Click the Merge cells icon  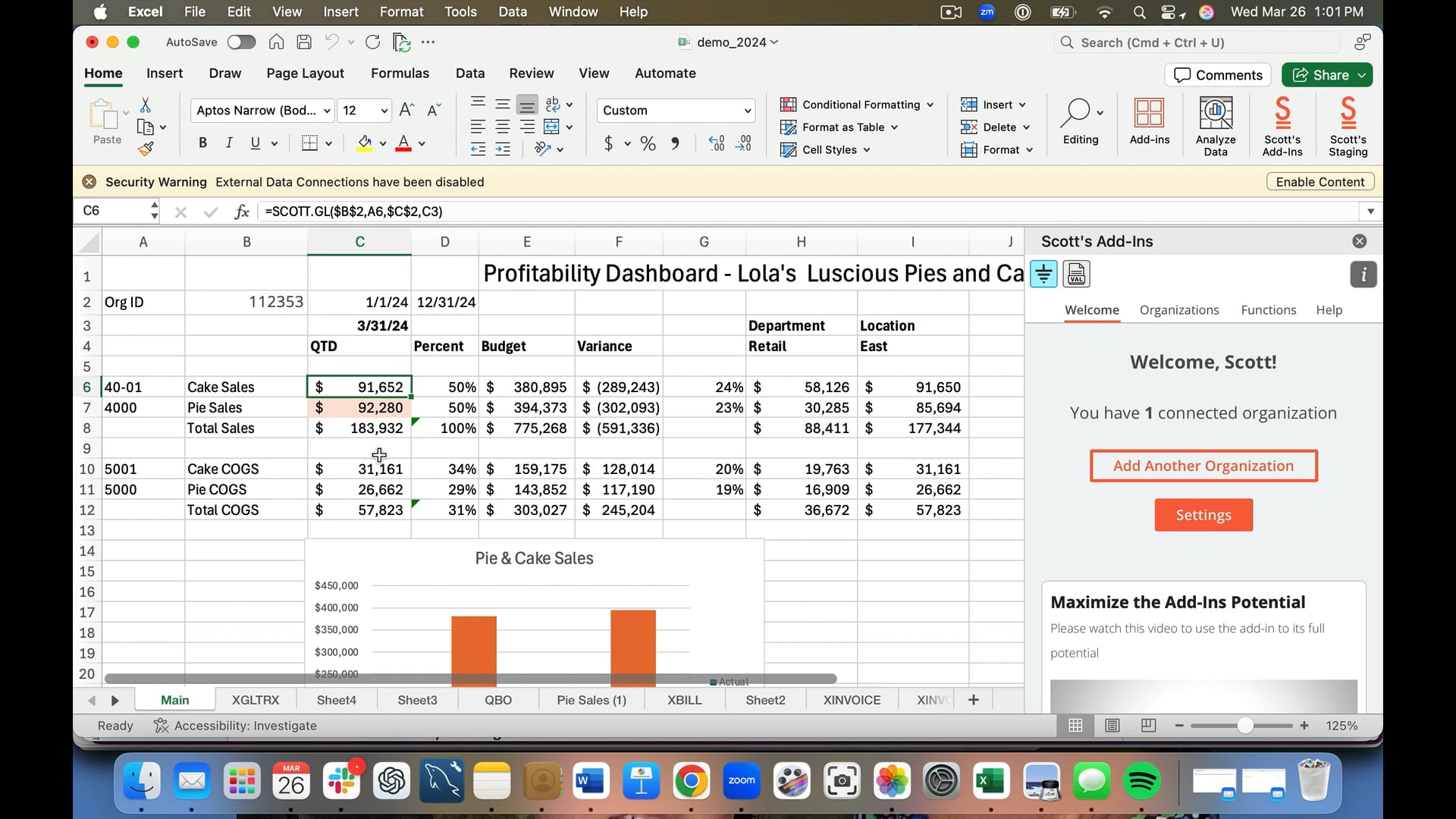pyautogui.click(x=552, y=127)
